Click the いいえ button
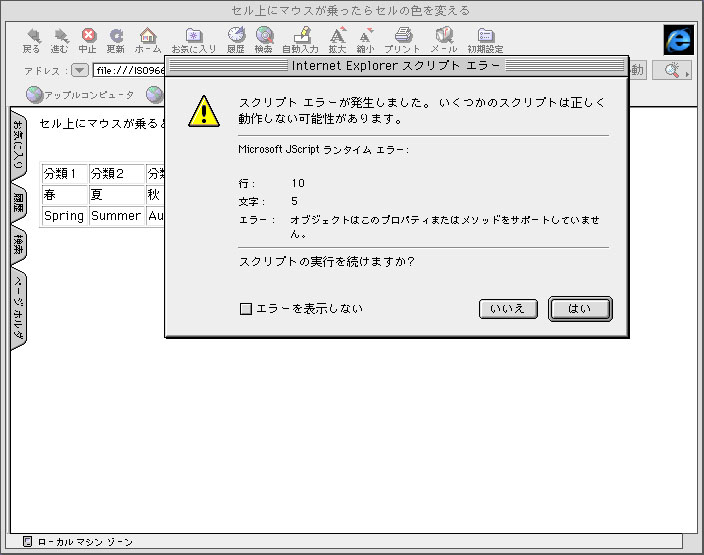Image resolution: width=704 pixels, height=555 pixels. point(508,309)
